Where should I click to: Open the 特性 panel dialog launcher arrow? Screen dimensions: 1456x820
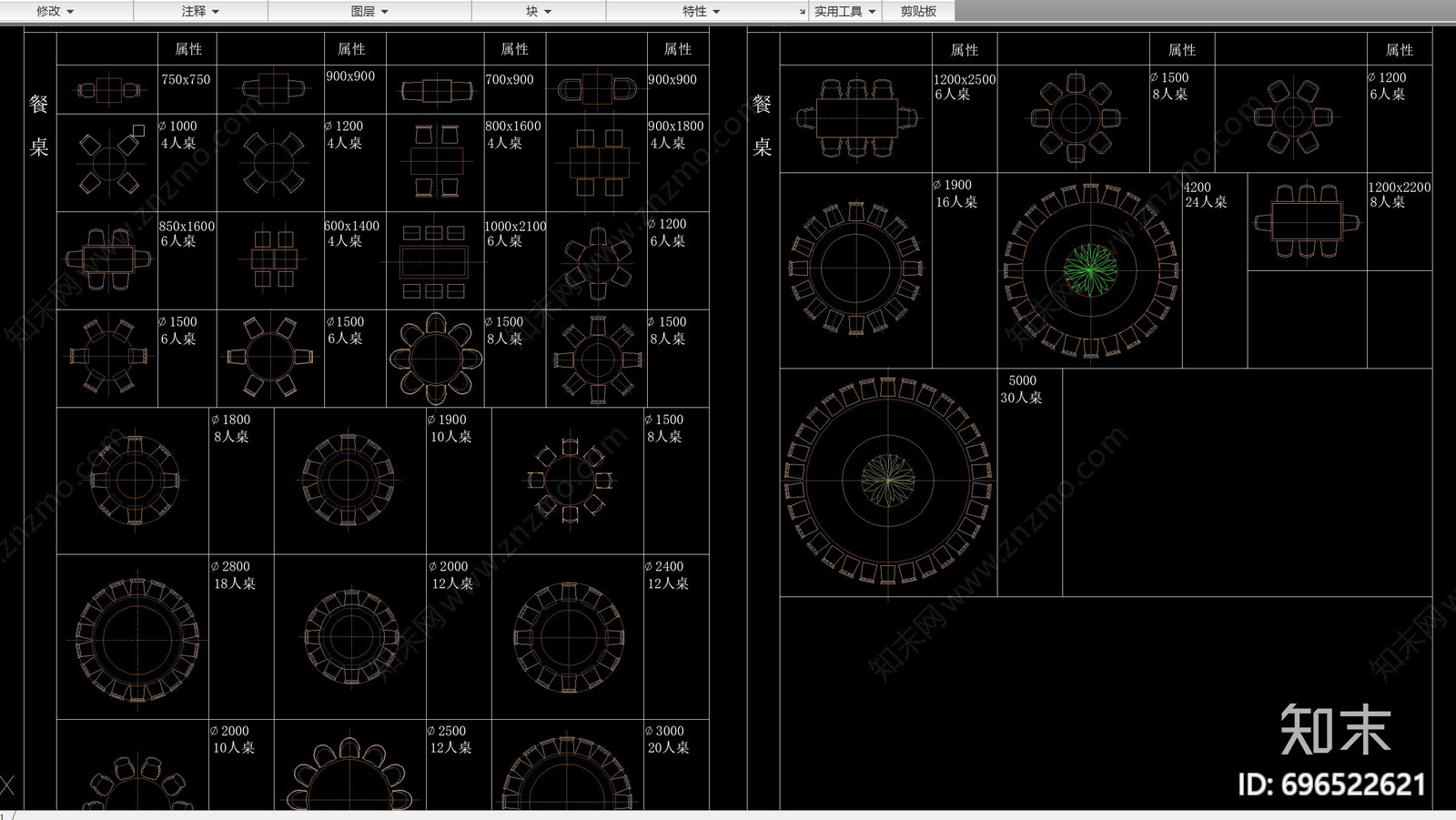802,12
